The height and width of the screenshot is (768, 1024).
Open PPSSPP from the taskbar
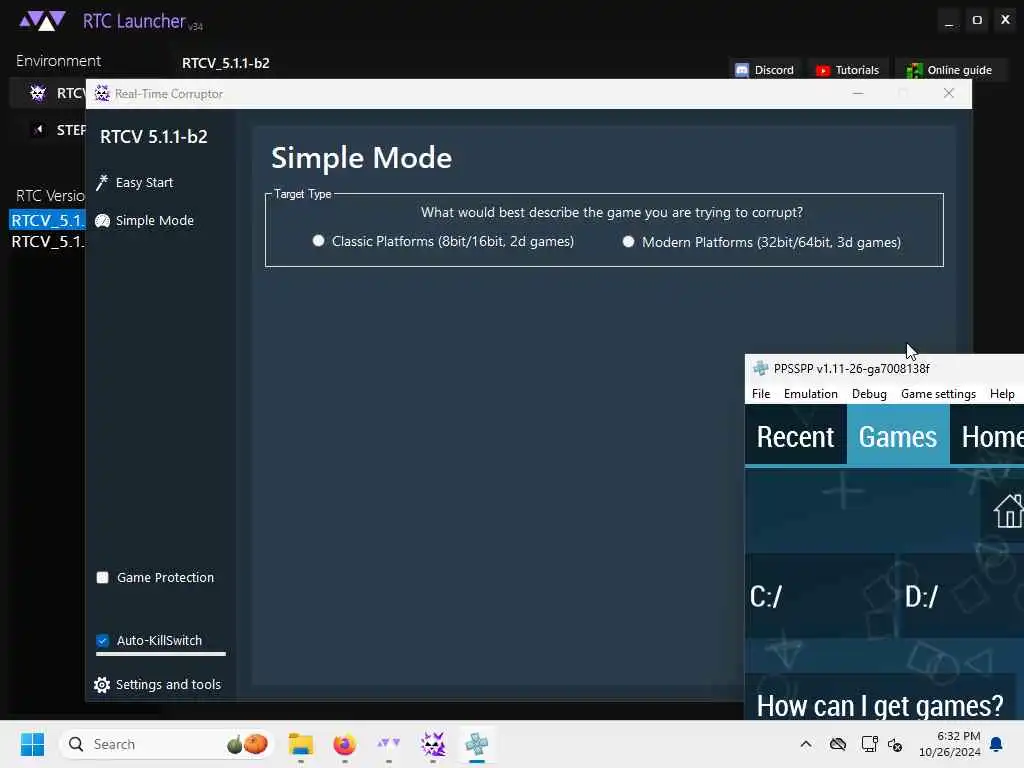[477, 744]
